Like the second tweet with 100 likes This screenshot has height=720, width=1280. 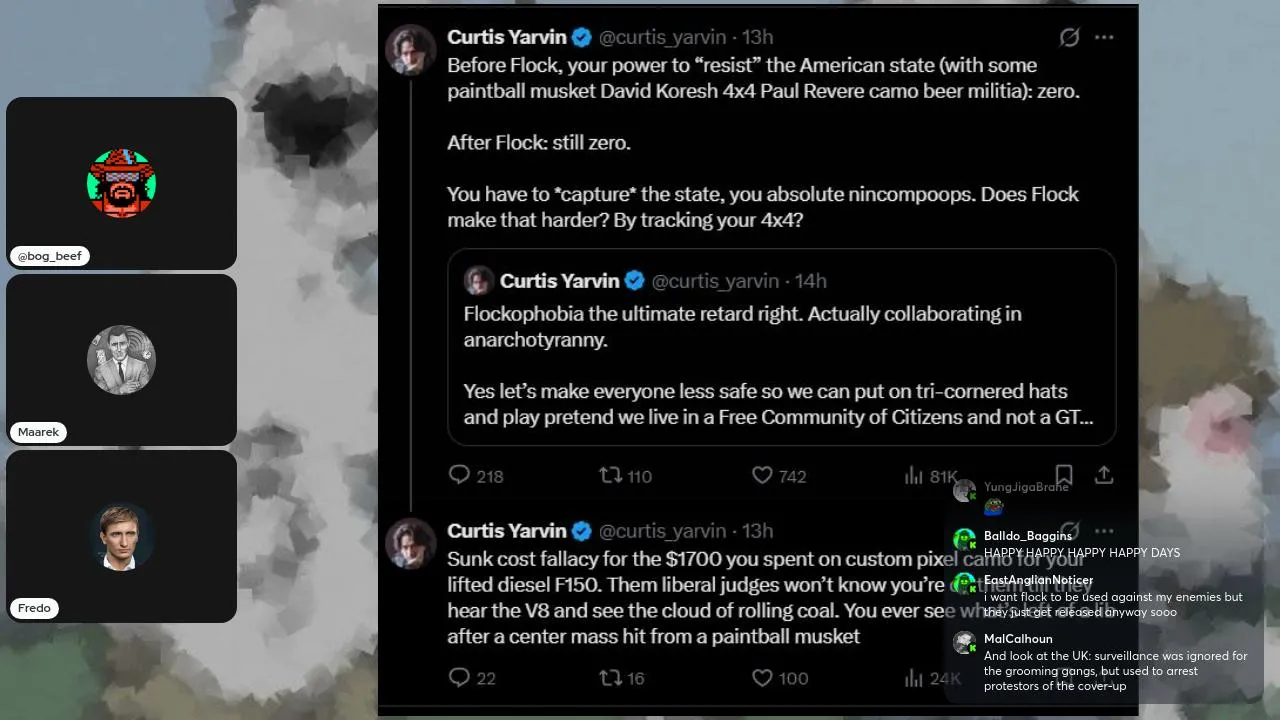780,678
